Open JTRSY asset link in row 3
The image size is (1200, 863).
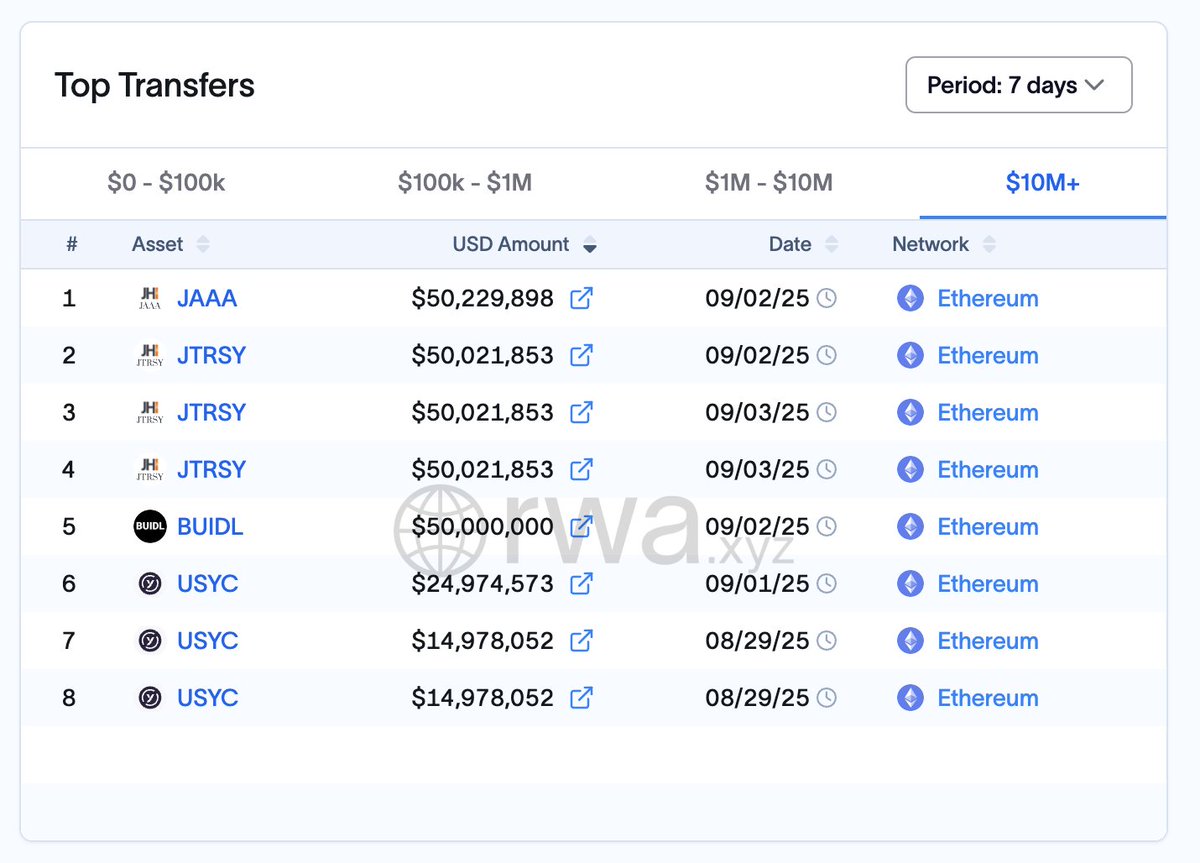point(211,412)
